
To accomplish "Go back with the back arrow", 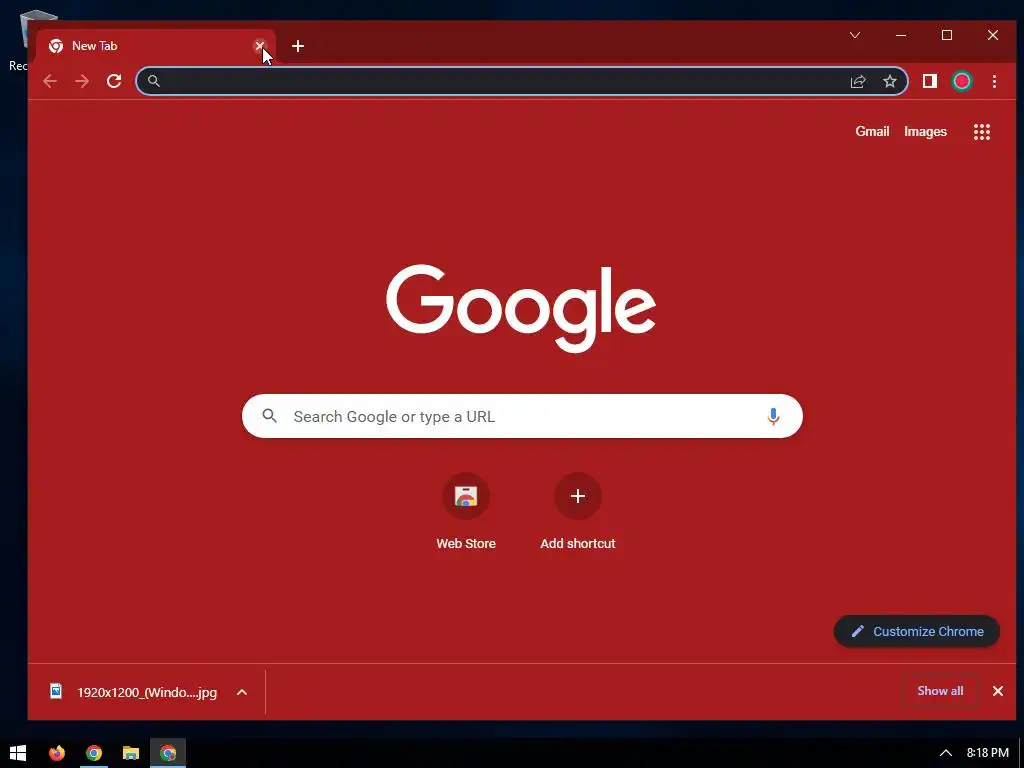I will coord(50,81).
